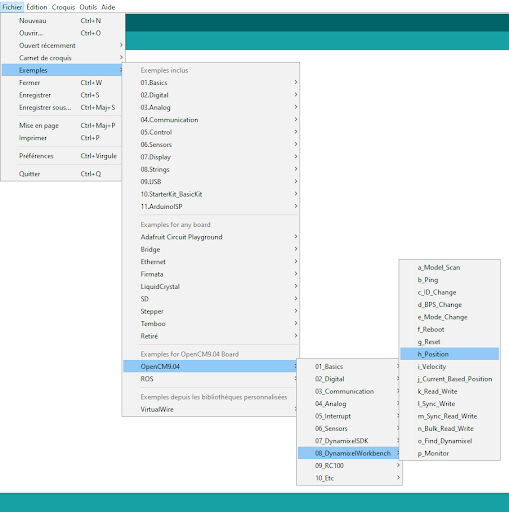509x512 pixels.
Task: Expand the 01.Basics examples submenu
Action: pos(210,82)
